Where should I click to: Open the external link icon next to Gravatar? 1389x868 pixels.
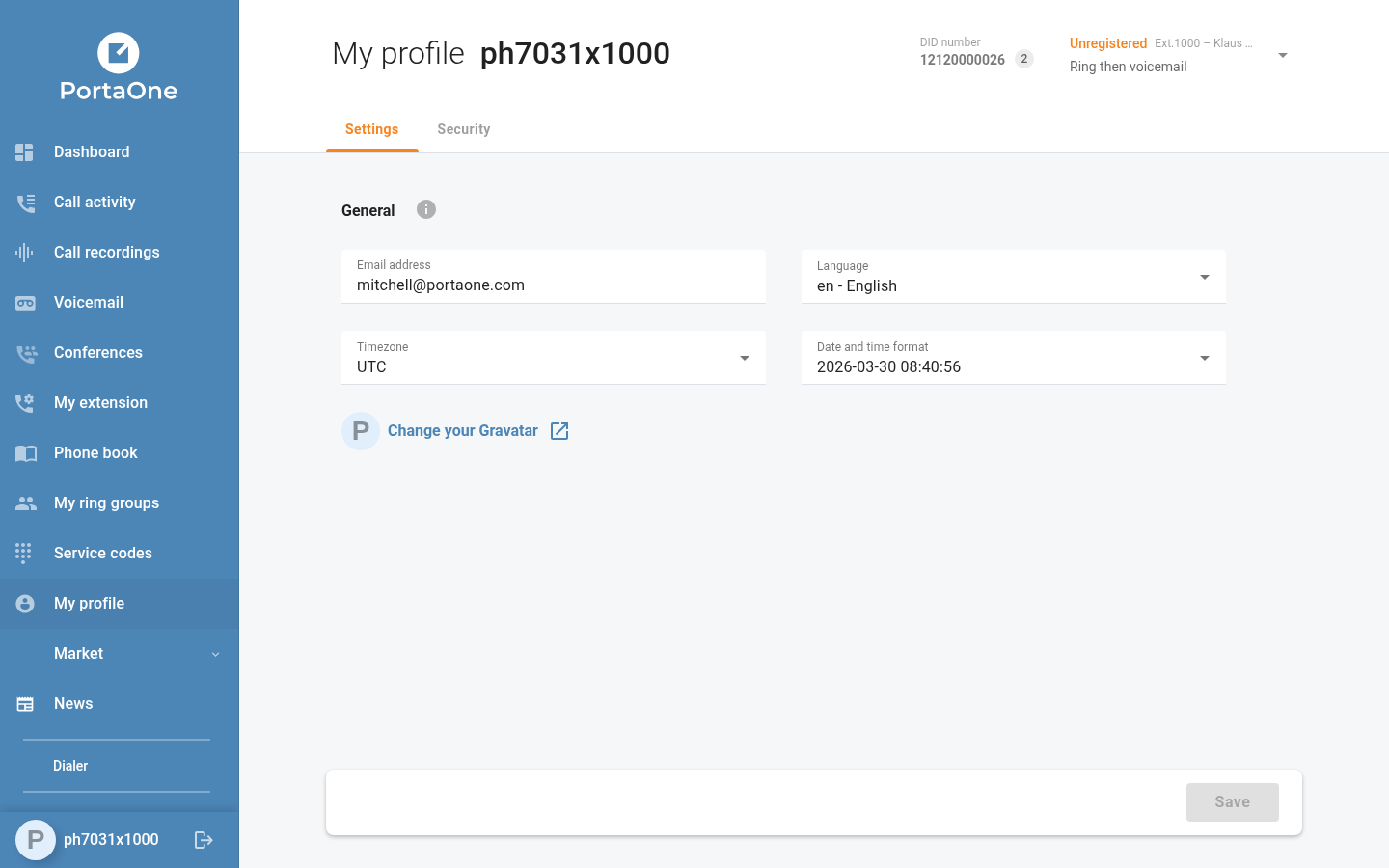pyautogui.click(x=559, y=431)
